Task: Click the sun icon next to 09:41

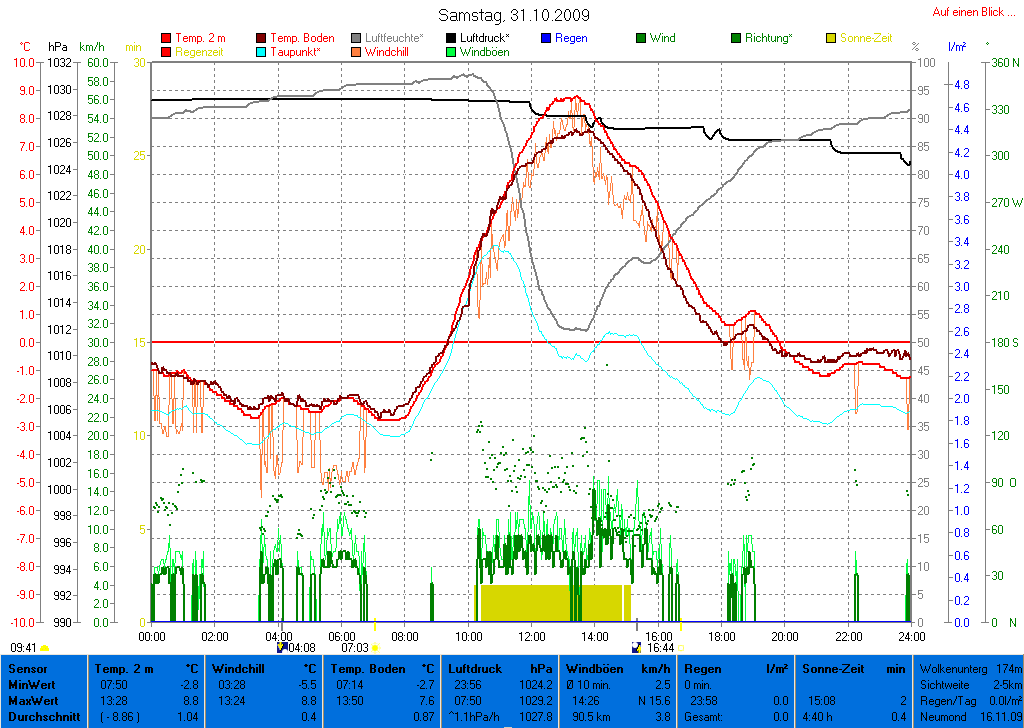Action: coord(44,648)
